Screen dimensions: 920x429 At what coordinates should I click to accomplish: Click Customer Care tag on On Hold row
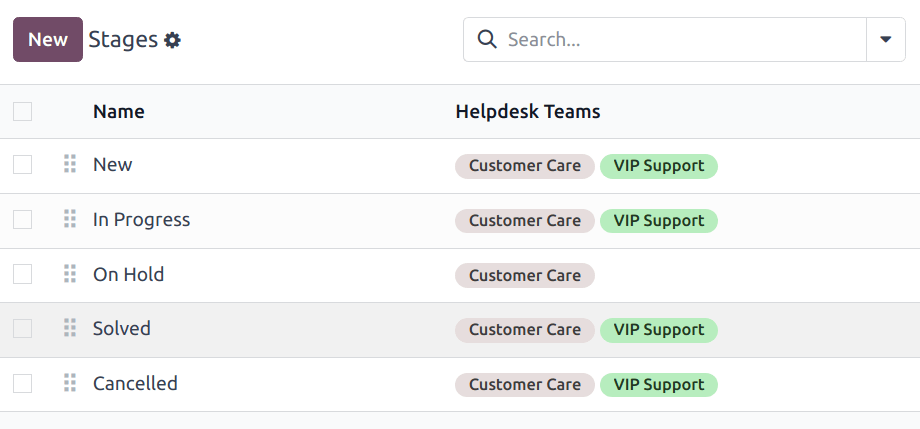point(524,274)
